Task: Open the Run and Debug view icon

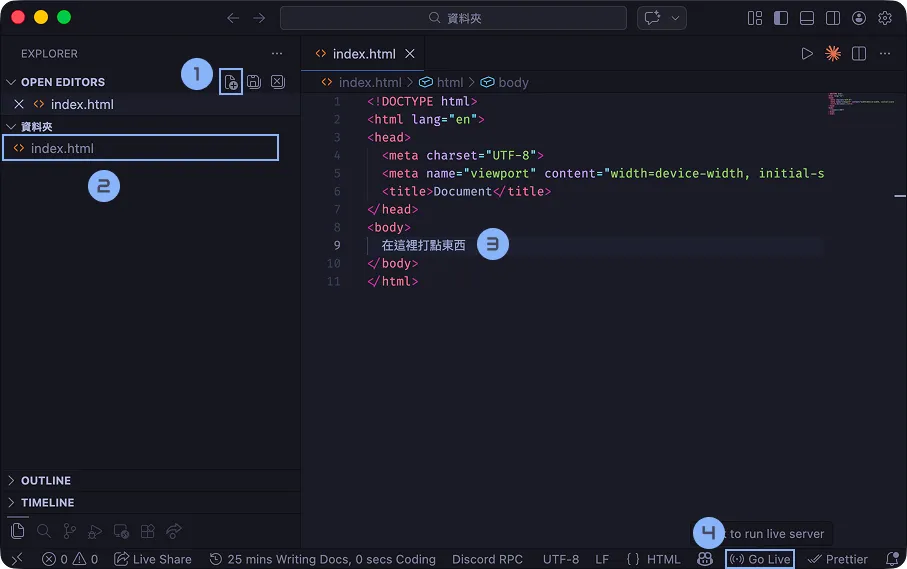Action: pyautogui.click(x=95, y=531)
